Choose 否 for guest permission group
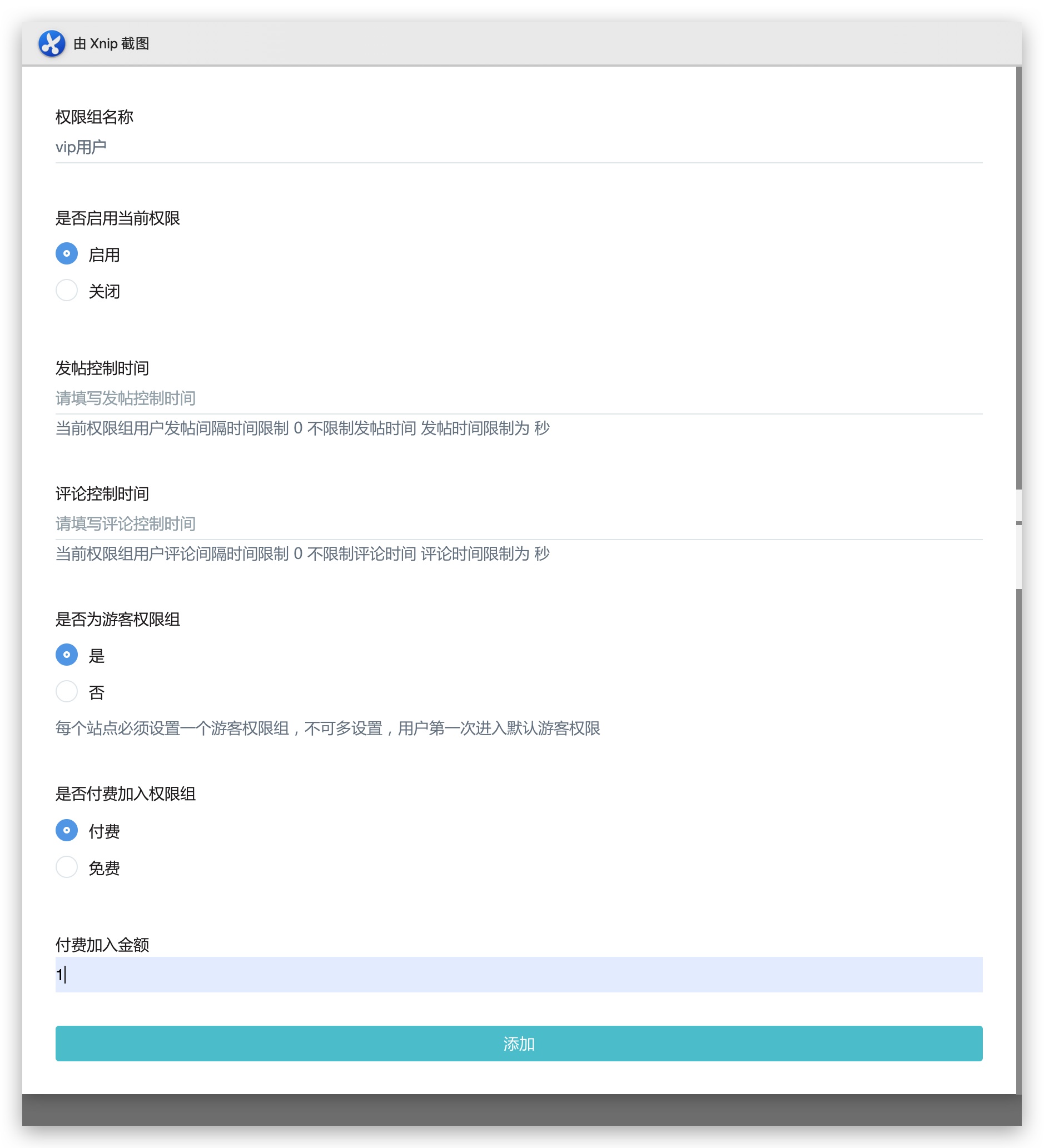The width and height of the screenshot is (1044, 1148). [x=67, y=692]
